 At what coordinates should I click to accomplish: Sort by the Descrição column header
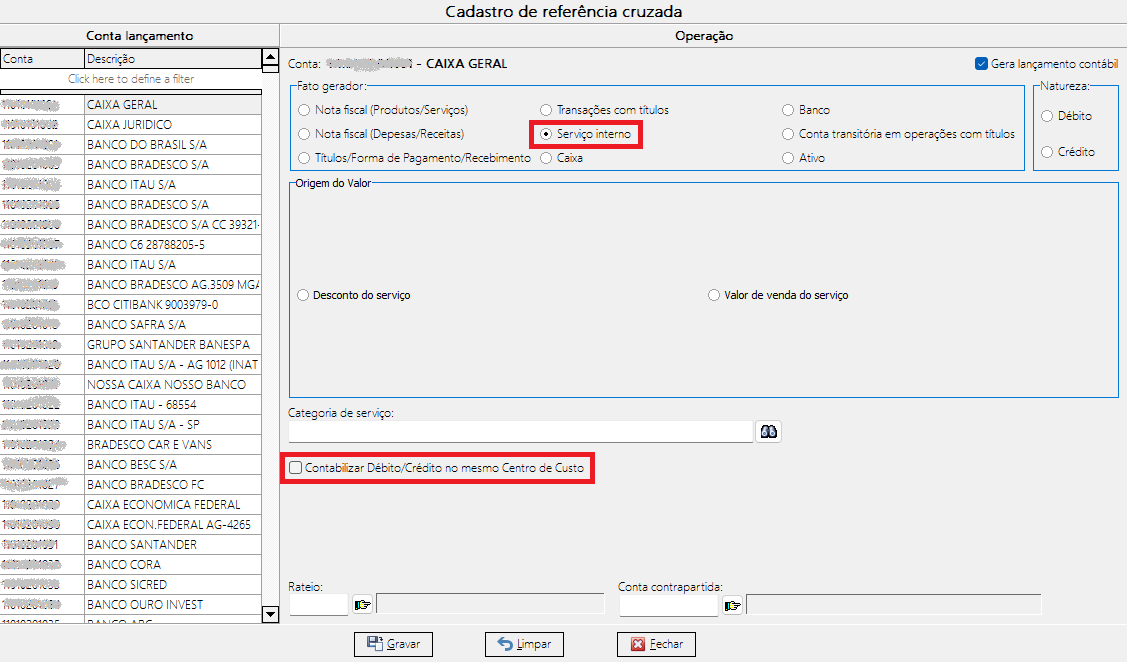(x=172, y=59)
